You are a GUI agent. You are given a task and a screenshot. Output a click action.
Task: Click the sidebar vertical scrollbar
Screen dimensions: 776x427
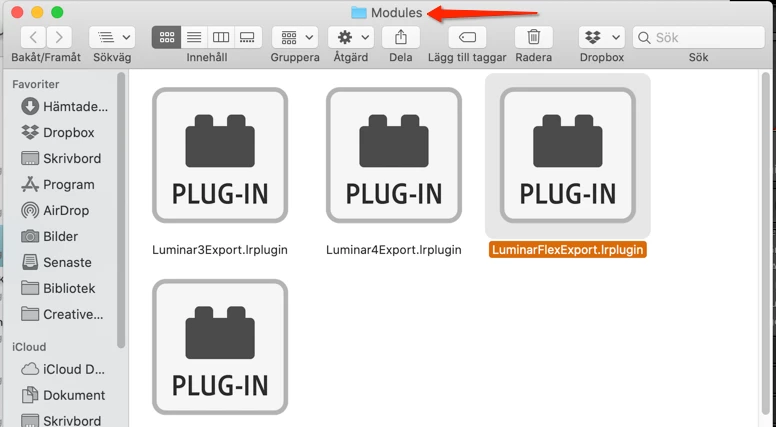121,210
